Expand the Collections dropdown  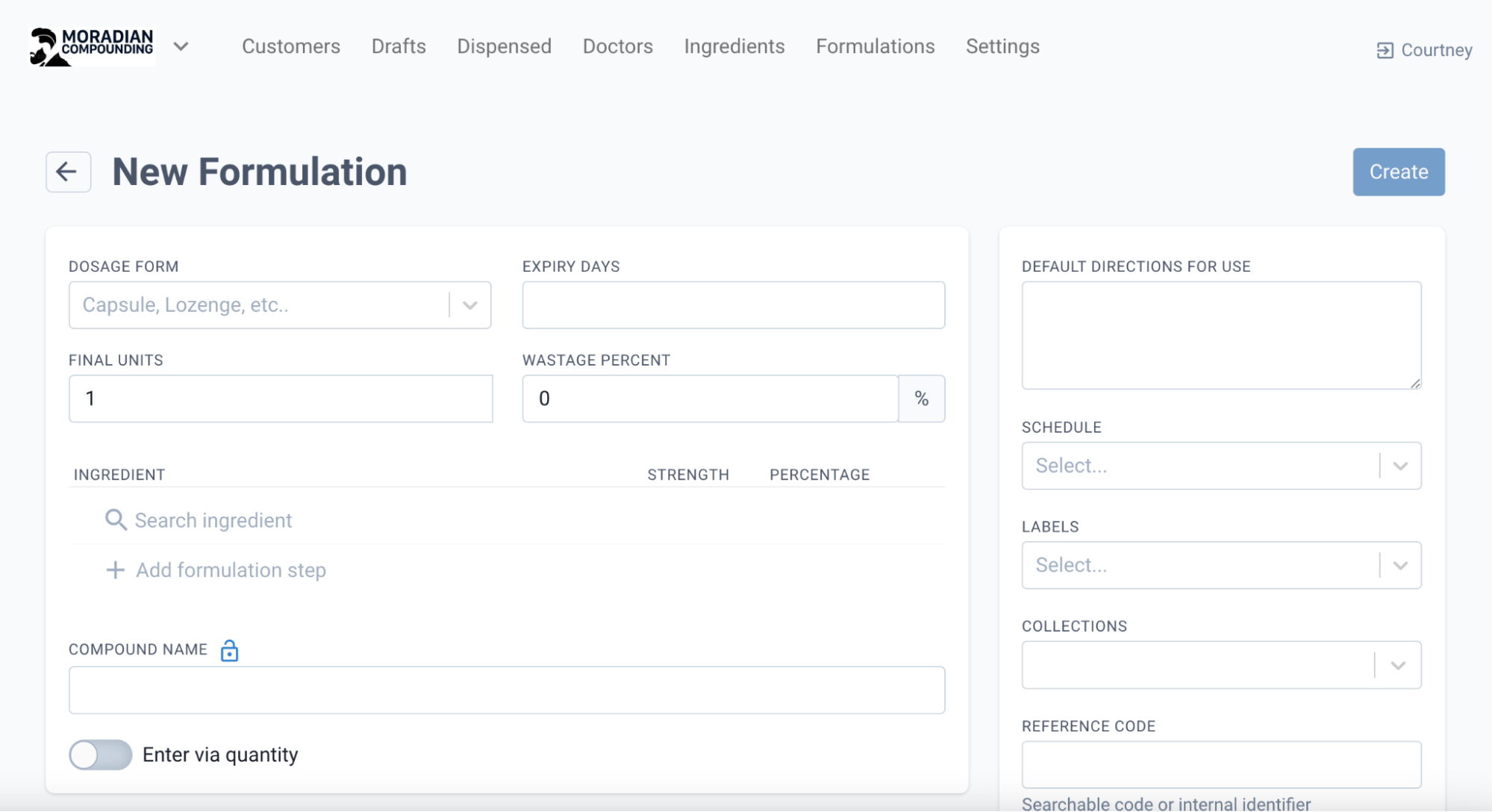1398,665
